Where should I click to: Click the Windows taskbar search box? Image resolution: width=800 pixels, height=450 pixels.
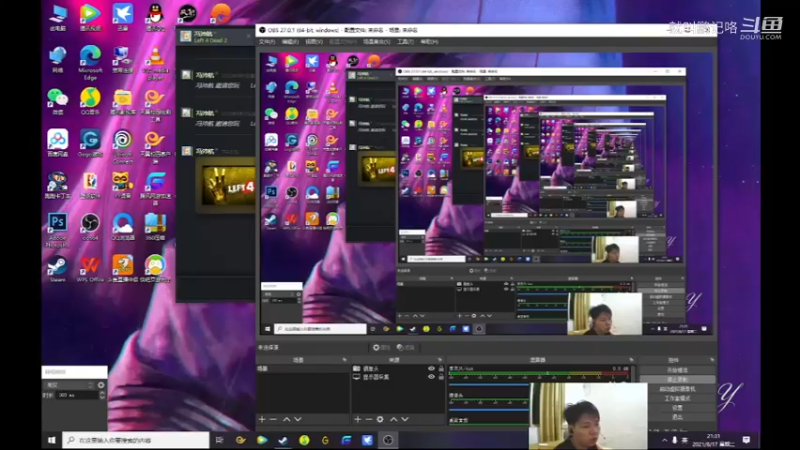(x=136, y=440)
